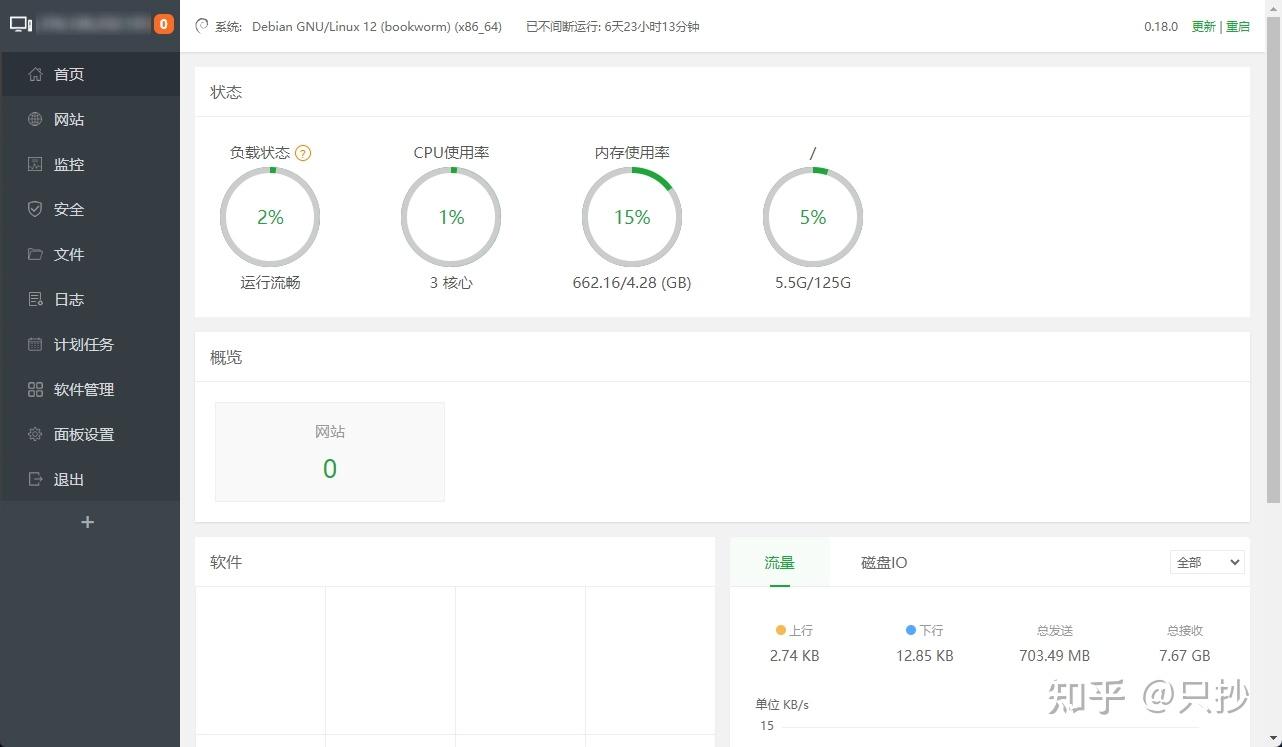Click the 5.5G/125G disk text
Image resolution: width=1282 pixels, height=747 pixels.
tap(813, 283)
